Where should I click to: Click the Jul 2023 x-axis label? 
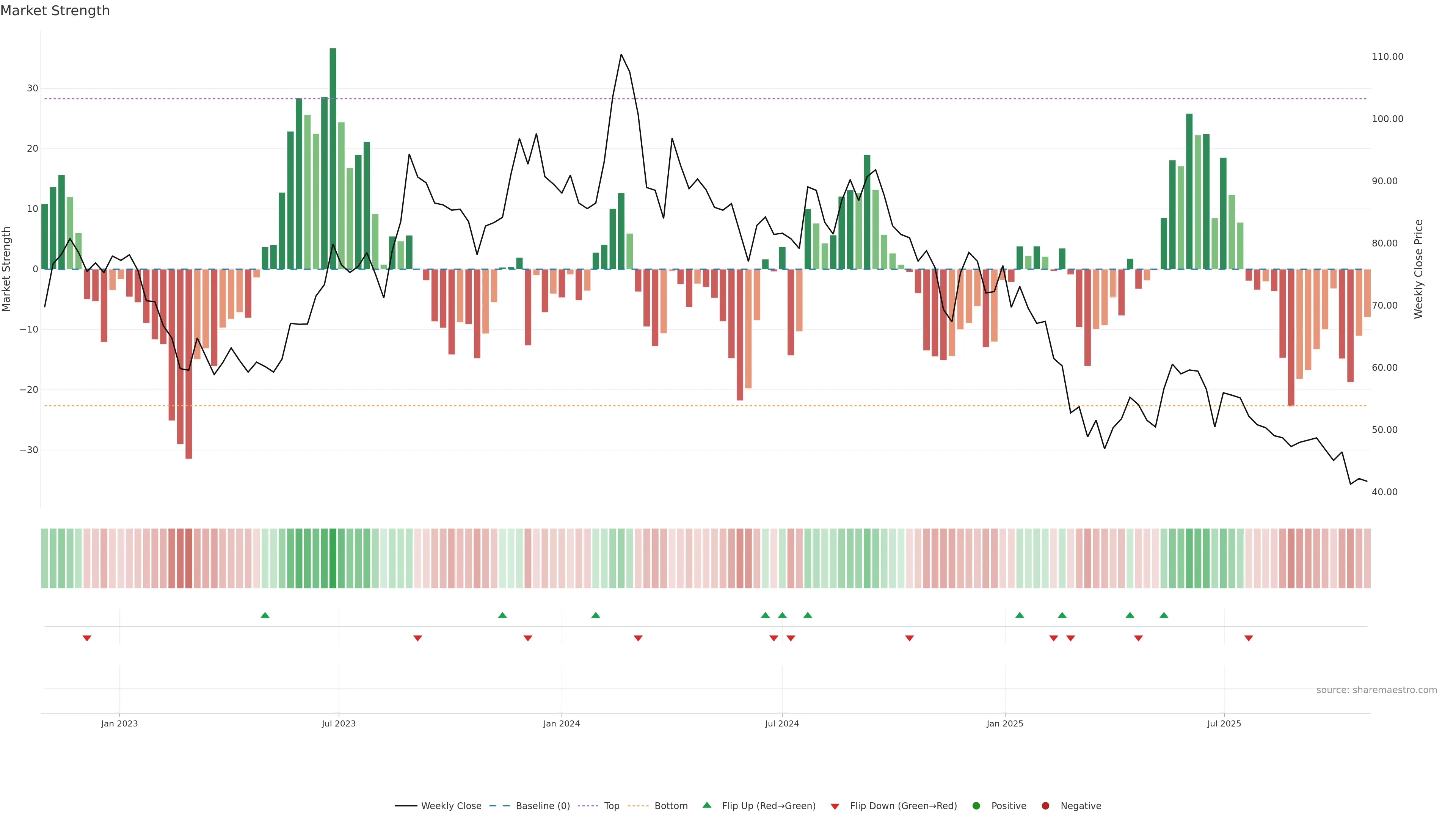[x=339, y=723]
